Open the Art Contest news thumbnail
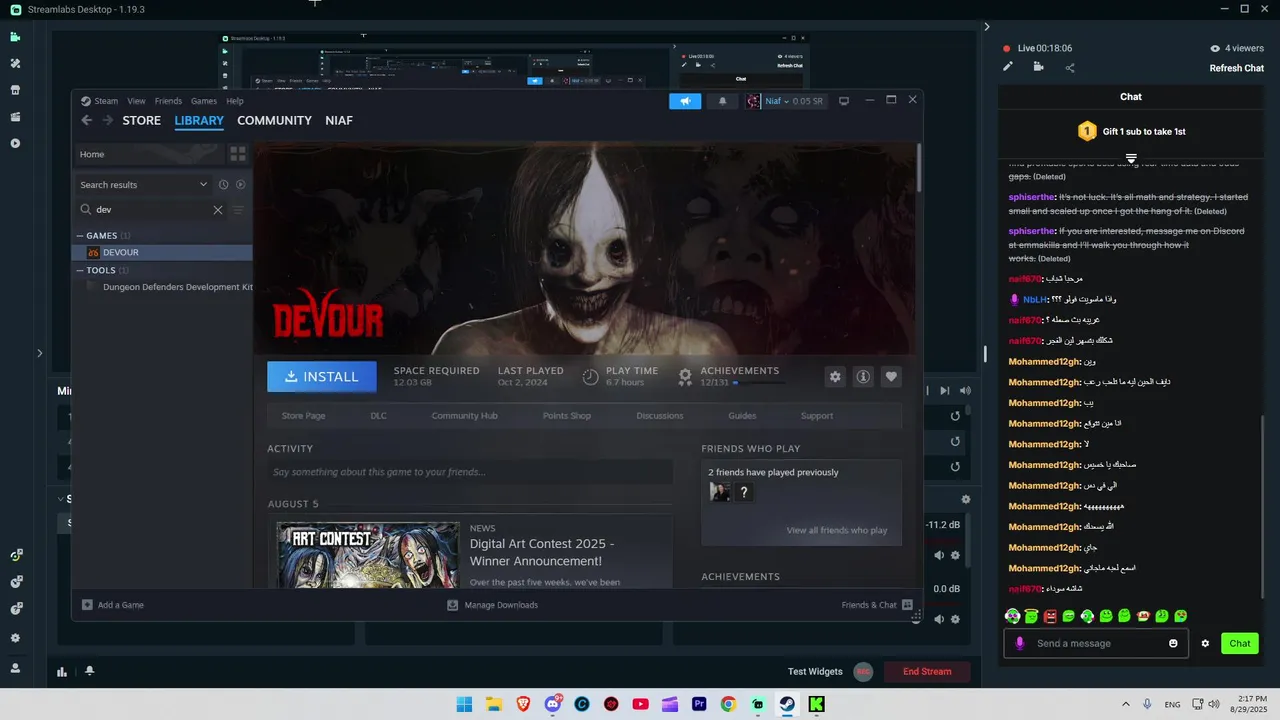 coord(368,555)
